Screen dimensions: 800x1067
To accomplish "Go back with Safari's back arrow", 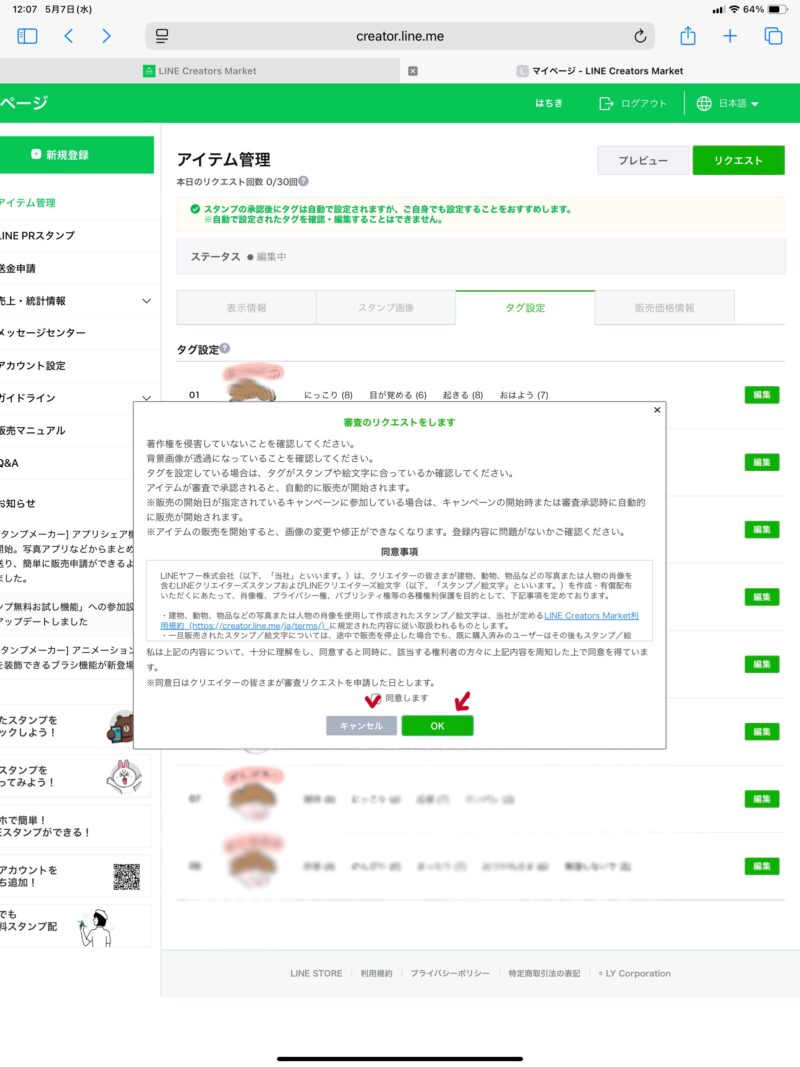I will (x=68, y=36).
